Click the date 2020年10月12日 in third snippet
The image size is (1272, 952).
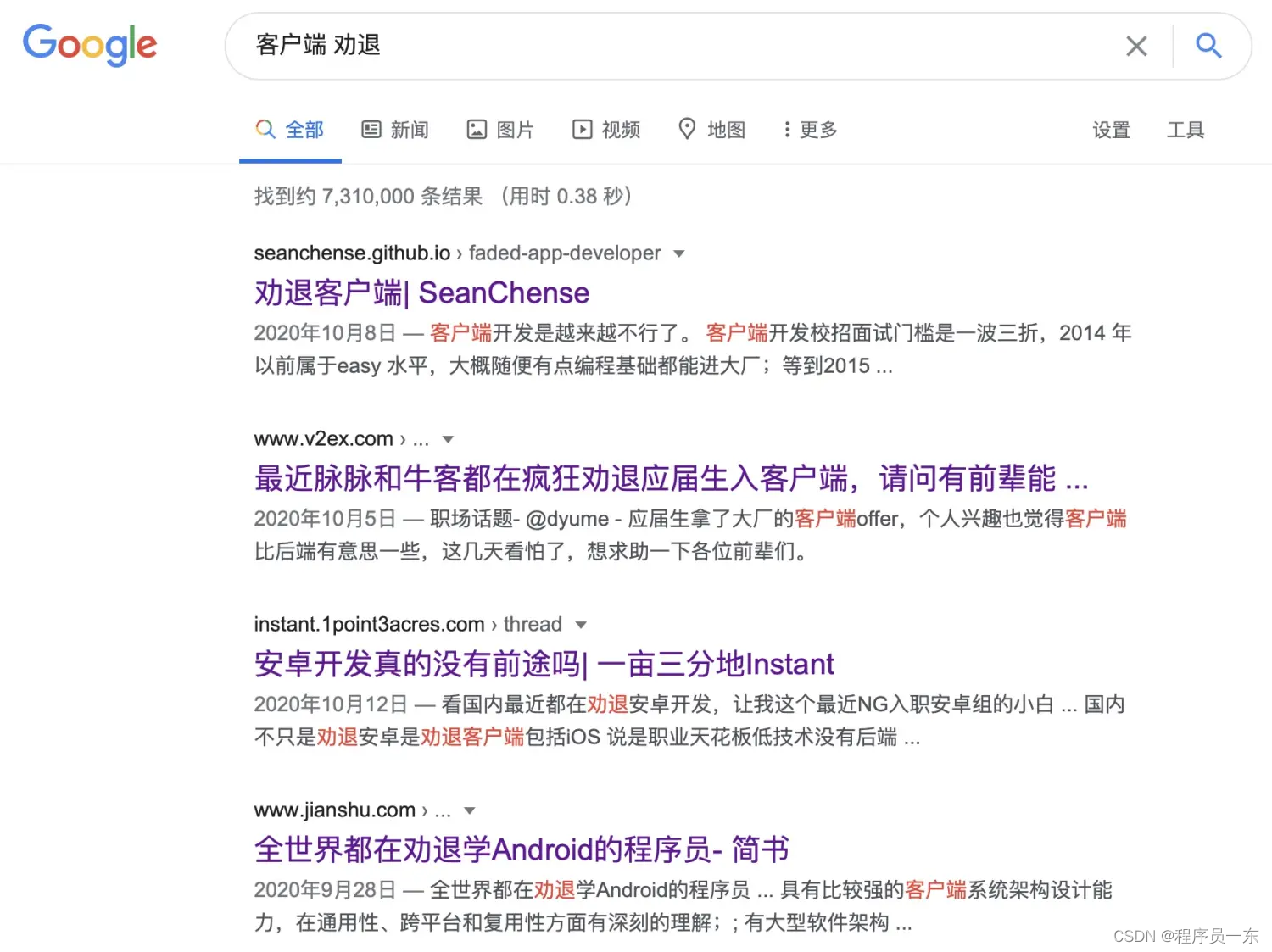coord(331,704)
